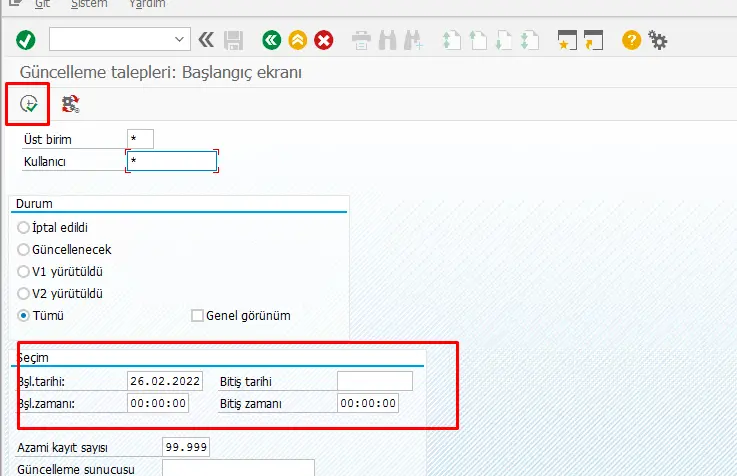Open the Yardım menu
Screen dimensions: 737x476
click(x=148, y=4)
